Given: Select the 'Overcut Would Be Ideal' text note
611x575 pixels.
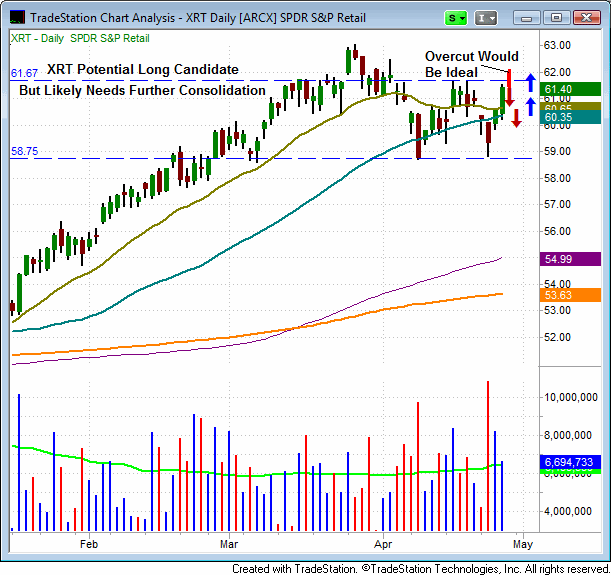Looking at the screenshot, I should pyautogui.click(x=471, y=64).
